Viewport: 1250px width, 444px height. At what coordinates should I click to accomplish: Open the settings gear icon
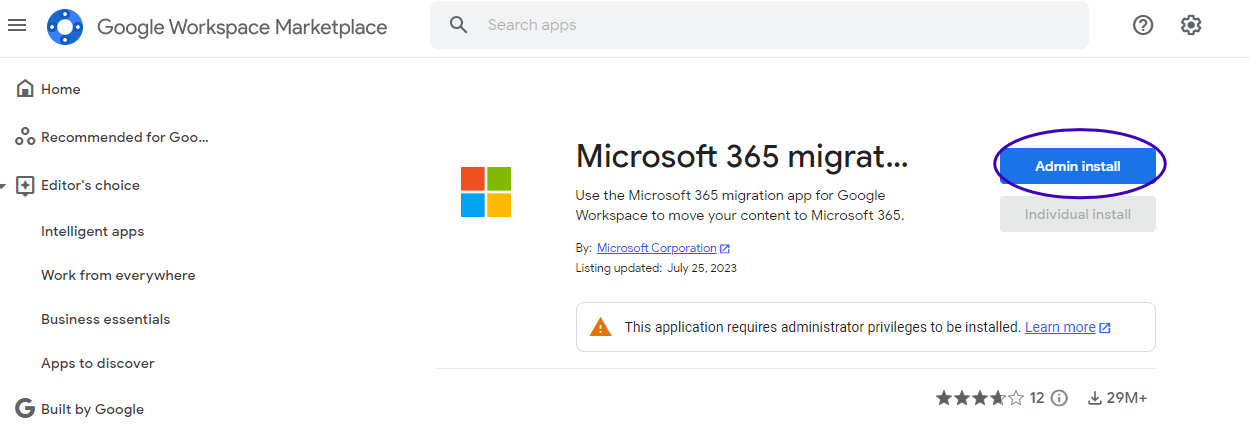(x=1191, y=26)
